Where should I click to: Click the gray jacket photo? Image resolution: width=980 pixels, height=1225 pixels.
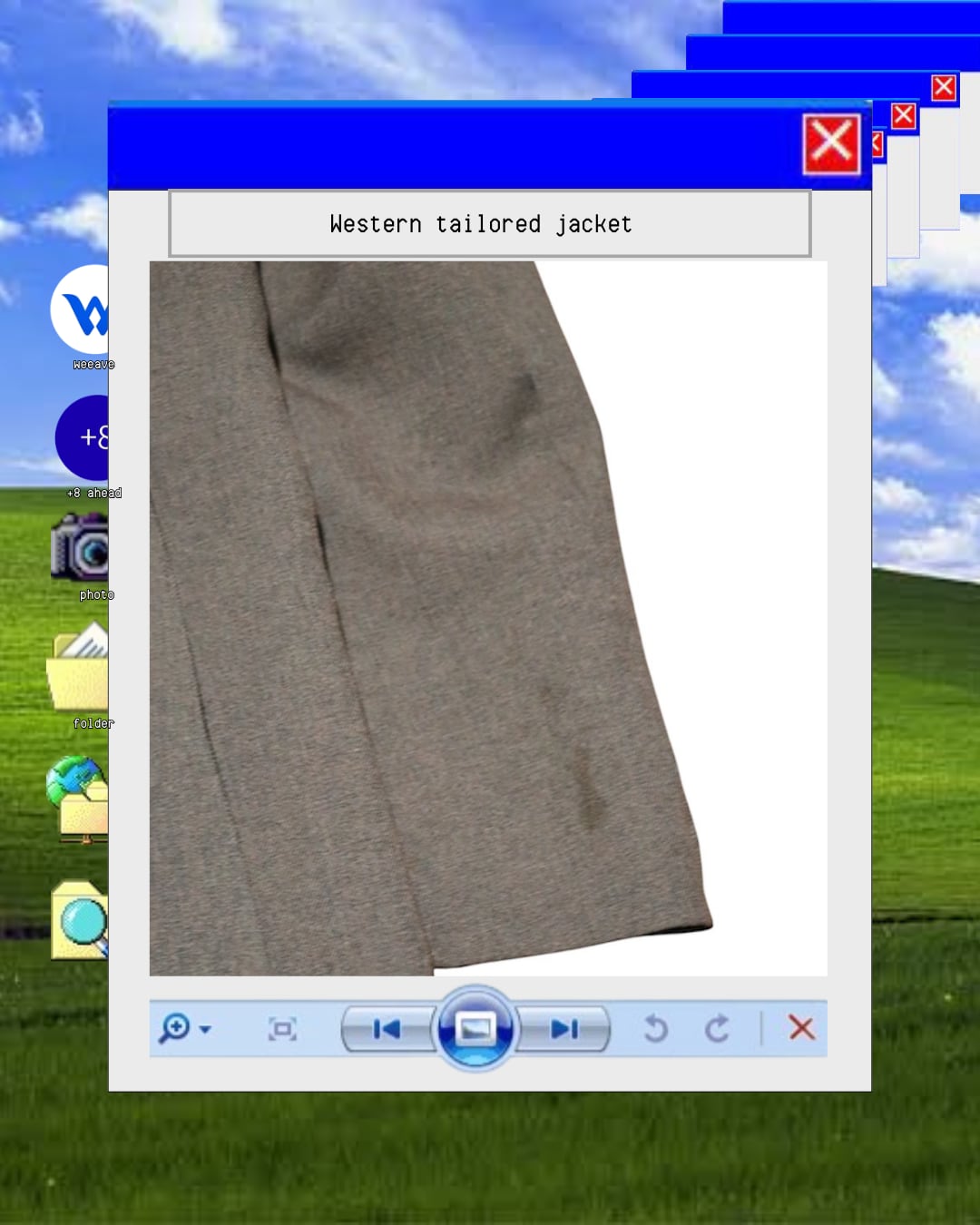(x=488, y=619)
